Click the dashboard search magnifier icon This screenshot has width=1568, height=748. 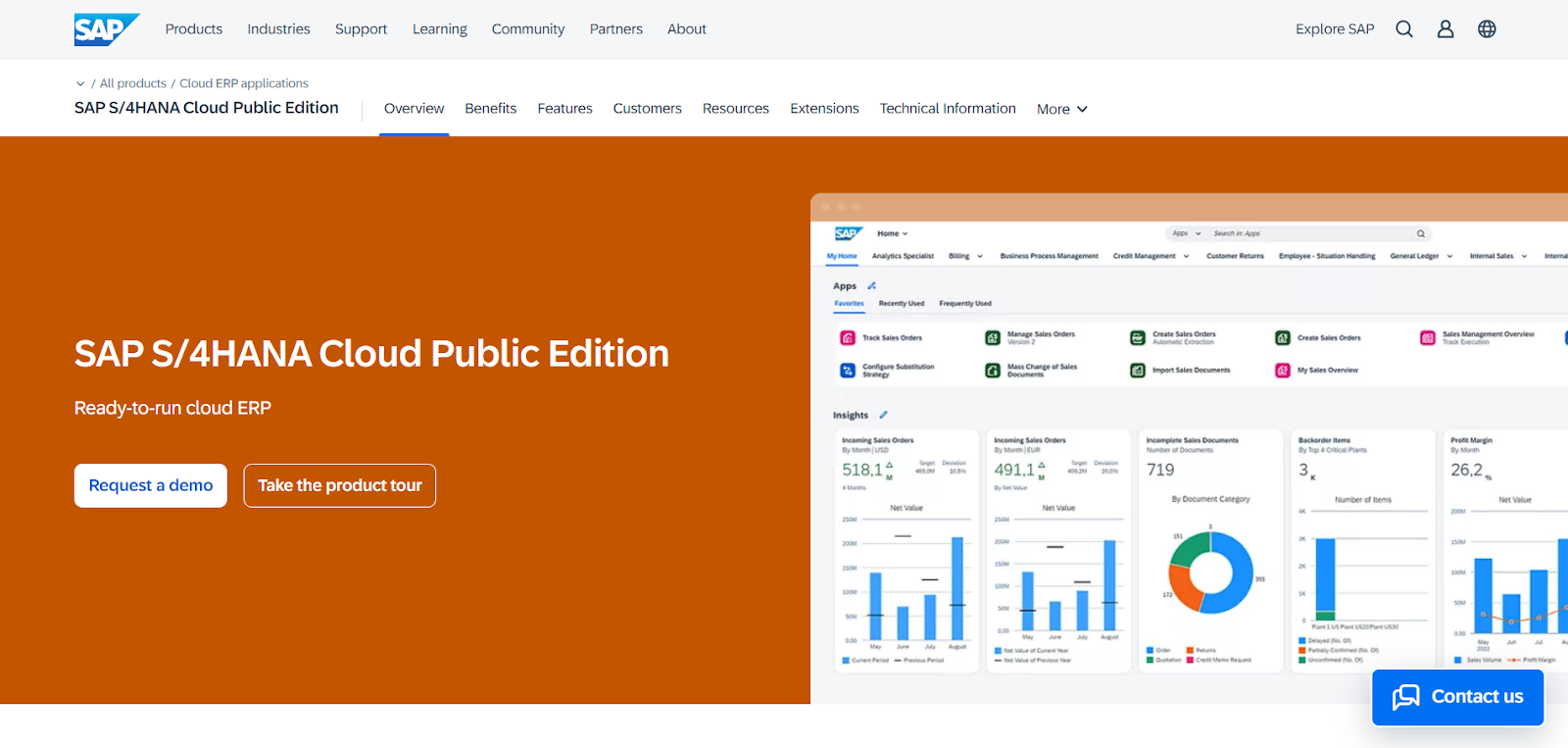coord(1421,233)
